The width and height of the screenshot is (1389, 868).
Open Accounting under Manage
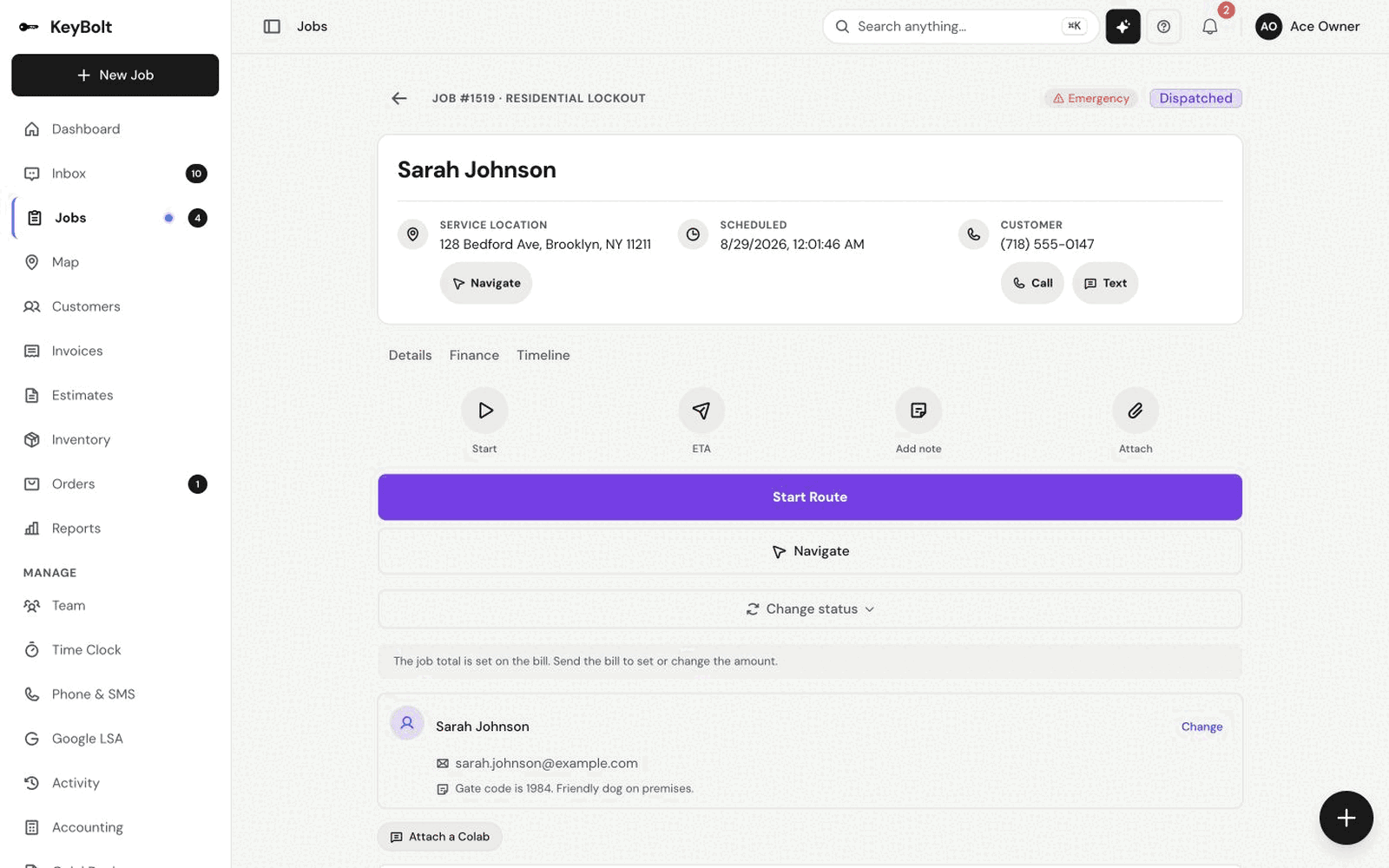click(115, 827)
